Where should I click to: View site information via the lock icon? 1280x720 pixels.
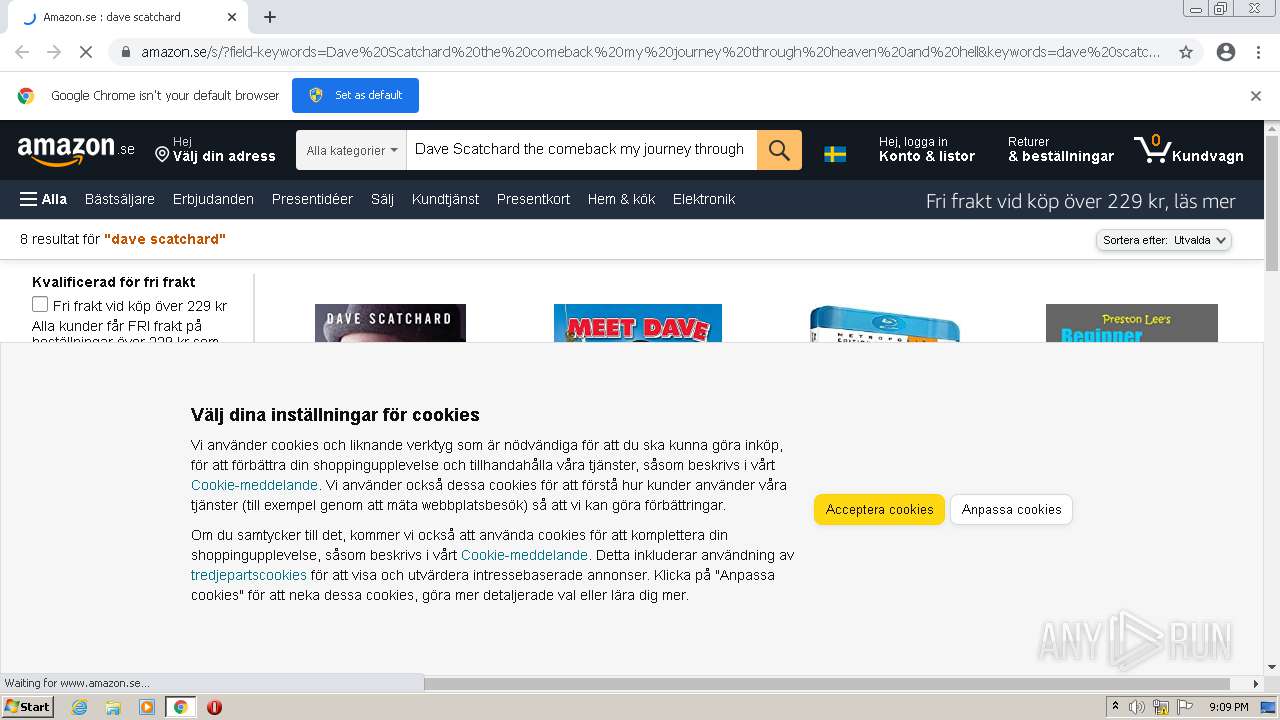[x=125, y=52]
